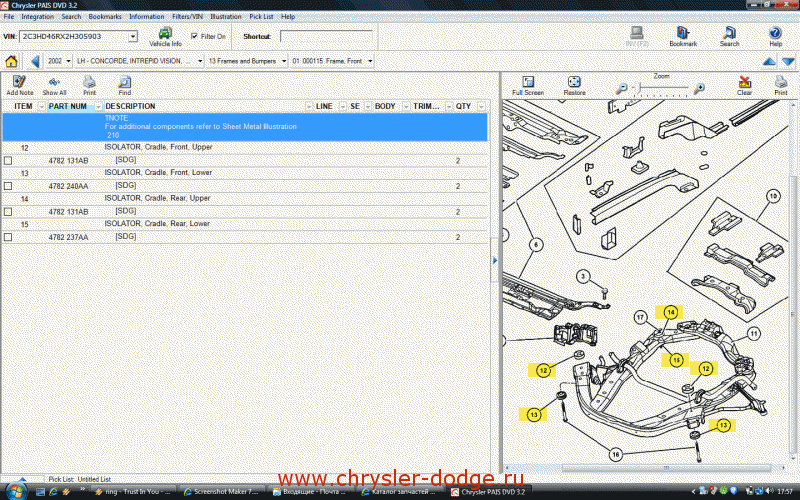Image resolution: width=800 pixels, height=500 pixels.
Task: Click the taskbar clock 17:57
Action: [785, 492]
